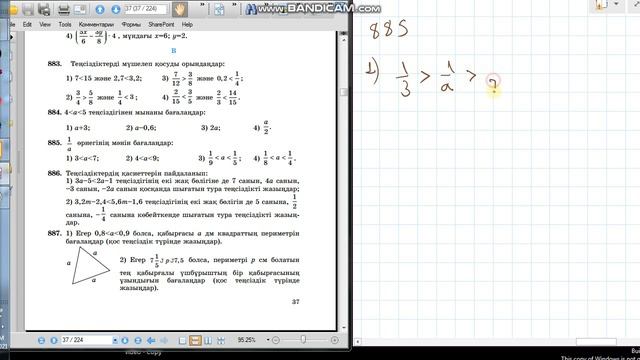
Task: Click the zoom out minus button
Action: click(x=276, y=340)
